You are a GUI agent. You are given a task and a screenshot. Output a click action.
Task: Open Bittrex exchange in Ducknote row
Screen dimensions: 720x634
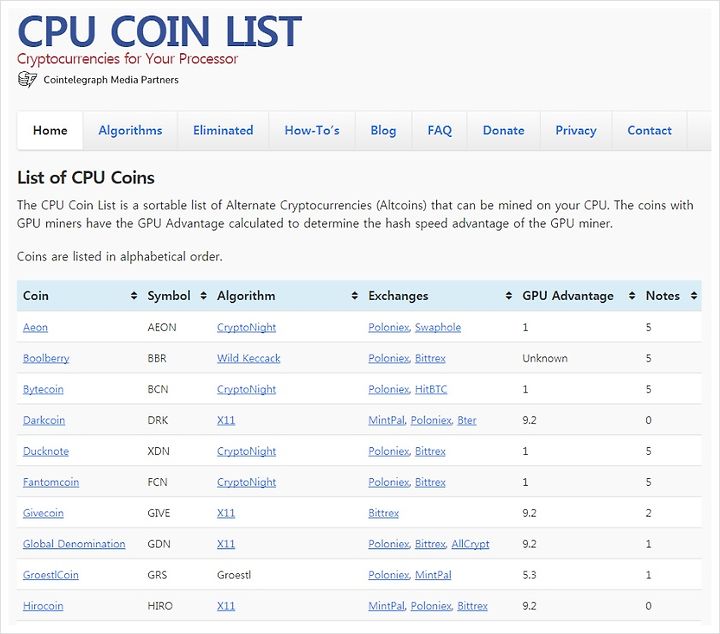(430, 451)
